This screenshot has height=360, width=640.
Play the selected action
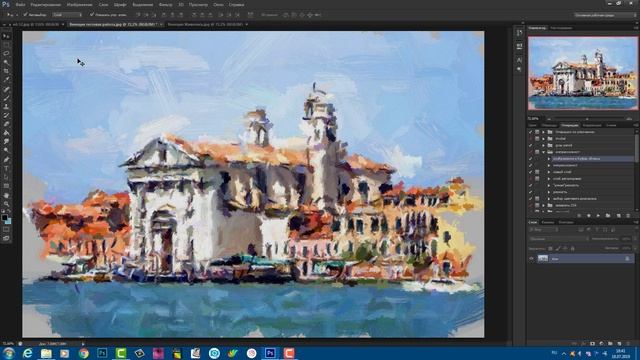(x=598, y=216)
